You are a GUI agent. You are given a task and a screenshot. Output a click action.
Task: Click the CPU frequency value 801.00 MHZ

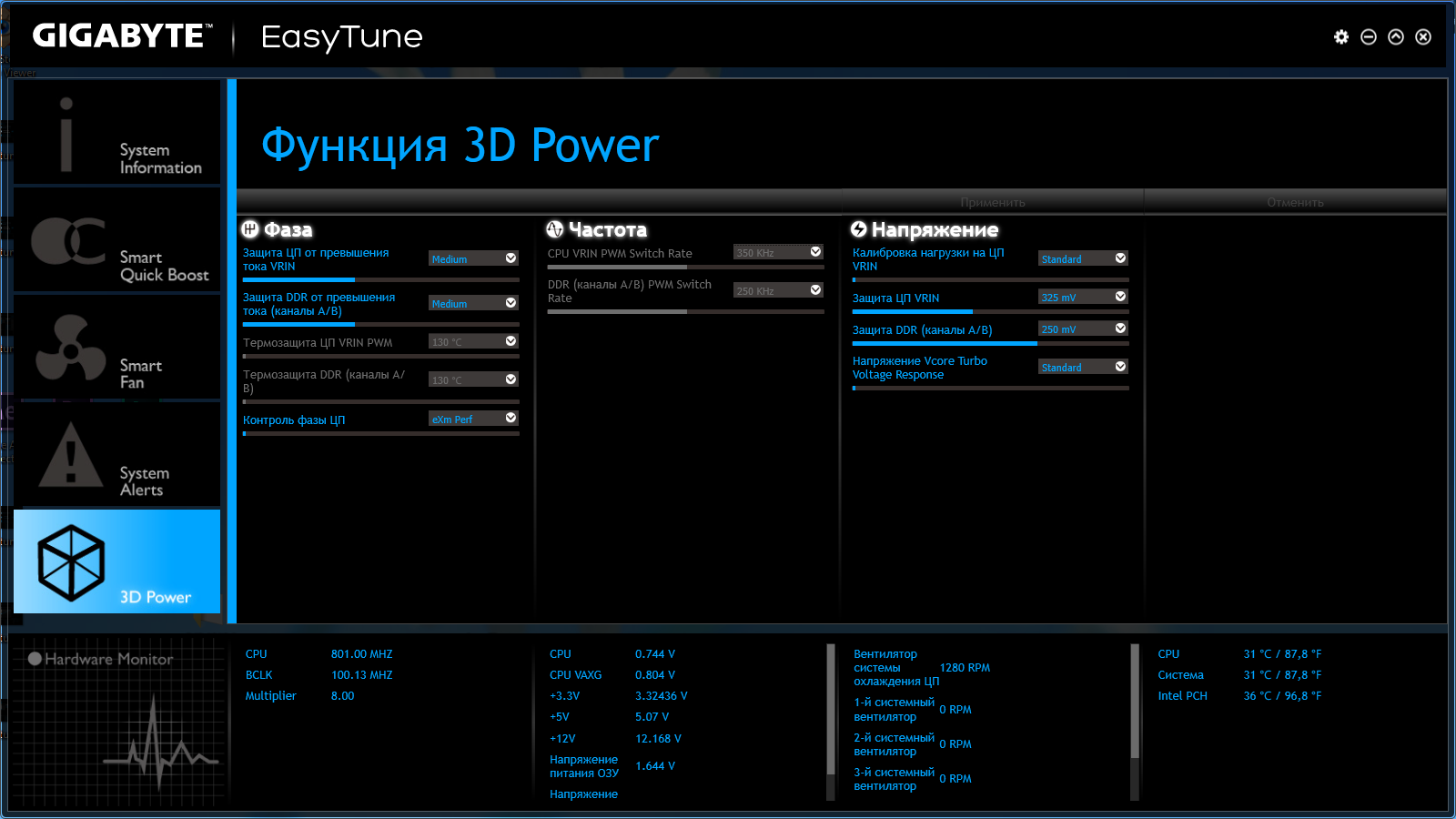tap(362, 654)
